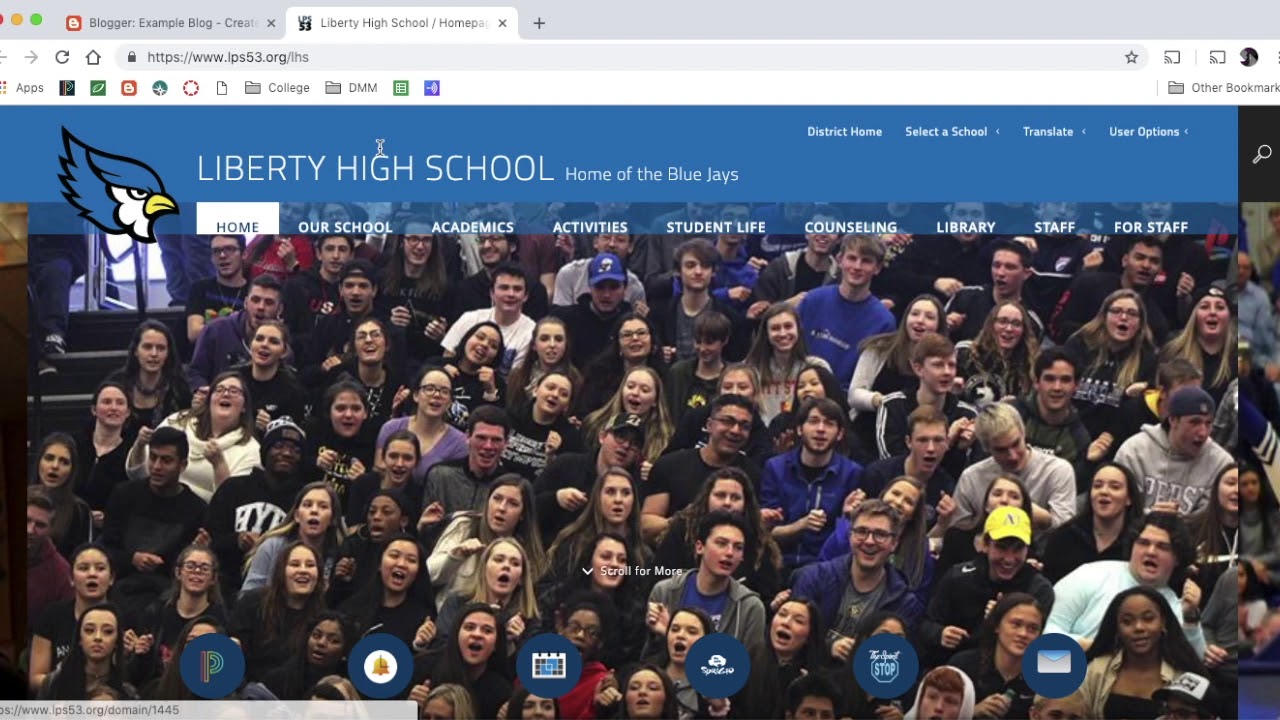Open the red circle Canvas bookmark
Screen dimensions: 1280x720
coord(191,88)
